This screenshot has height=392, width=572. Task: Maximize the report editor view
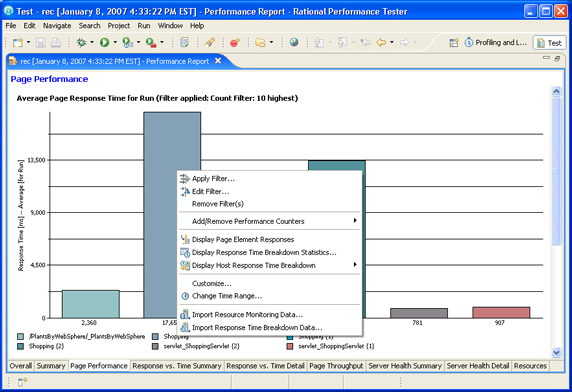pyautogui.click(x=557, y=58)
